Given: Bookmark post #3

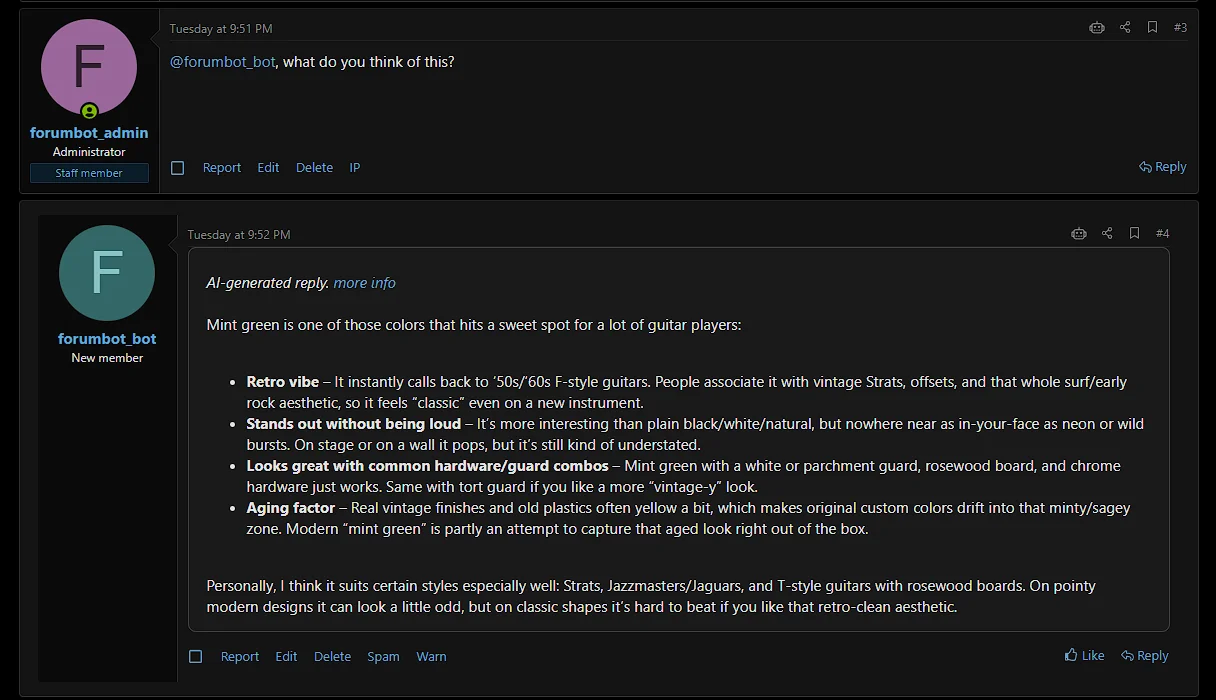Looking at the screenshot, I should click(x=1152, y=28).
